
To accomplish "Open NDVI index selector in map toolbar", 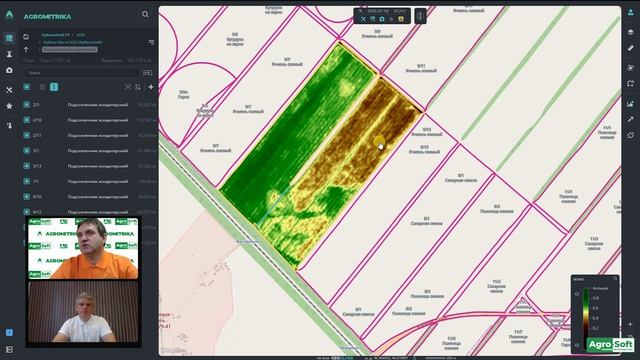I will tap(400, 11).
